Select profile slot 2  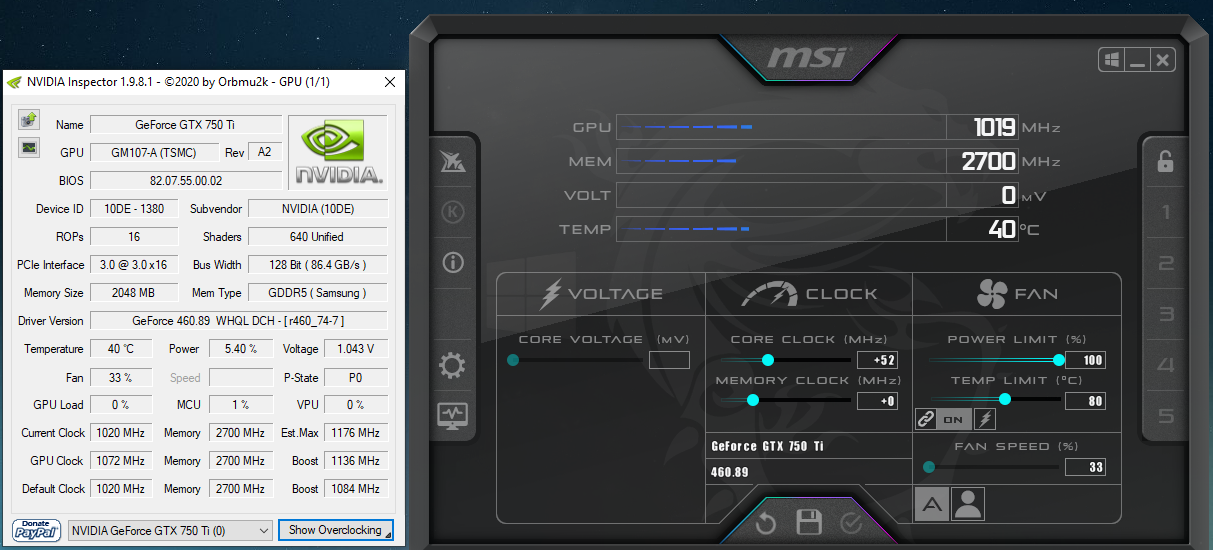(1165, 264)
